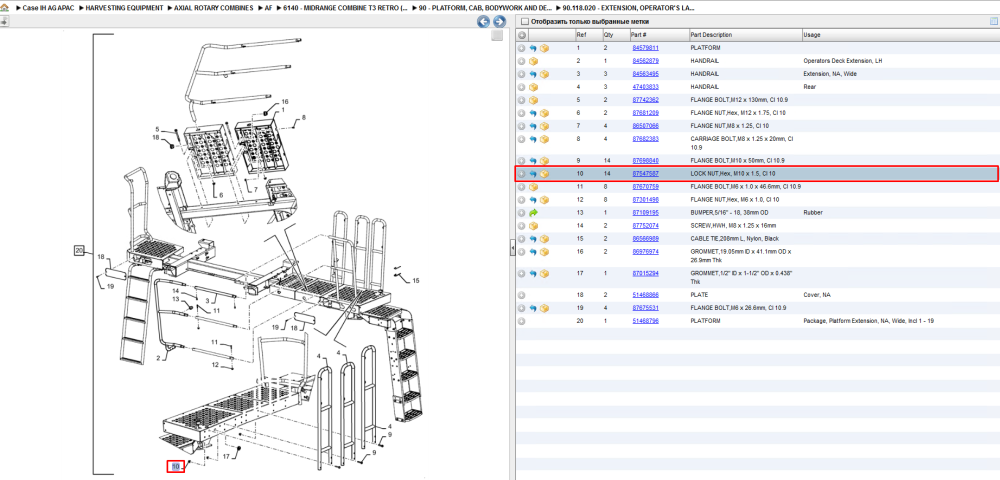Select callout 13 label in diagram
This screenshot has height=480, width=1000.
[176, 299]
